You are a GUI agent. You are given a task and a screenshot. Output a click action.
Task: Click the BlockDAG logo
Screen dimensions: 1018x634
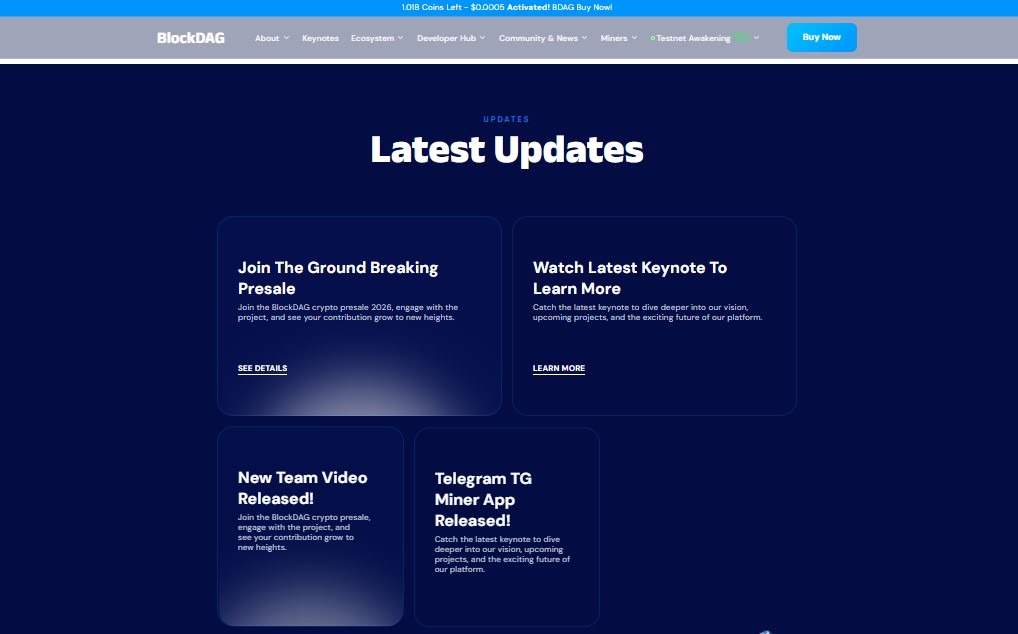[191, 38]
